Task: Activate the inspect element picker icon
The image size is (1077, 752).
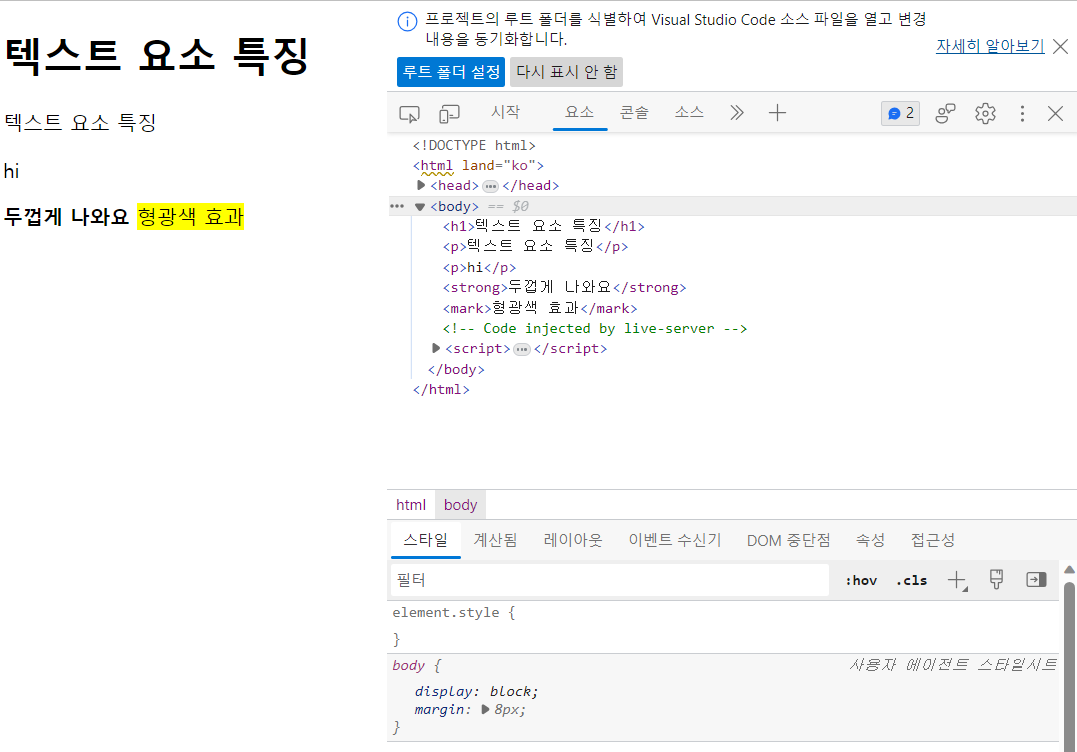Action: (409, 113)
